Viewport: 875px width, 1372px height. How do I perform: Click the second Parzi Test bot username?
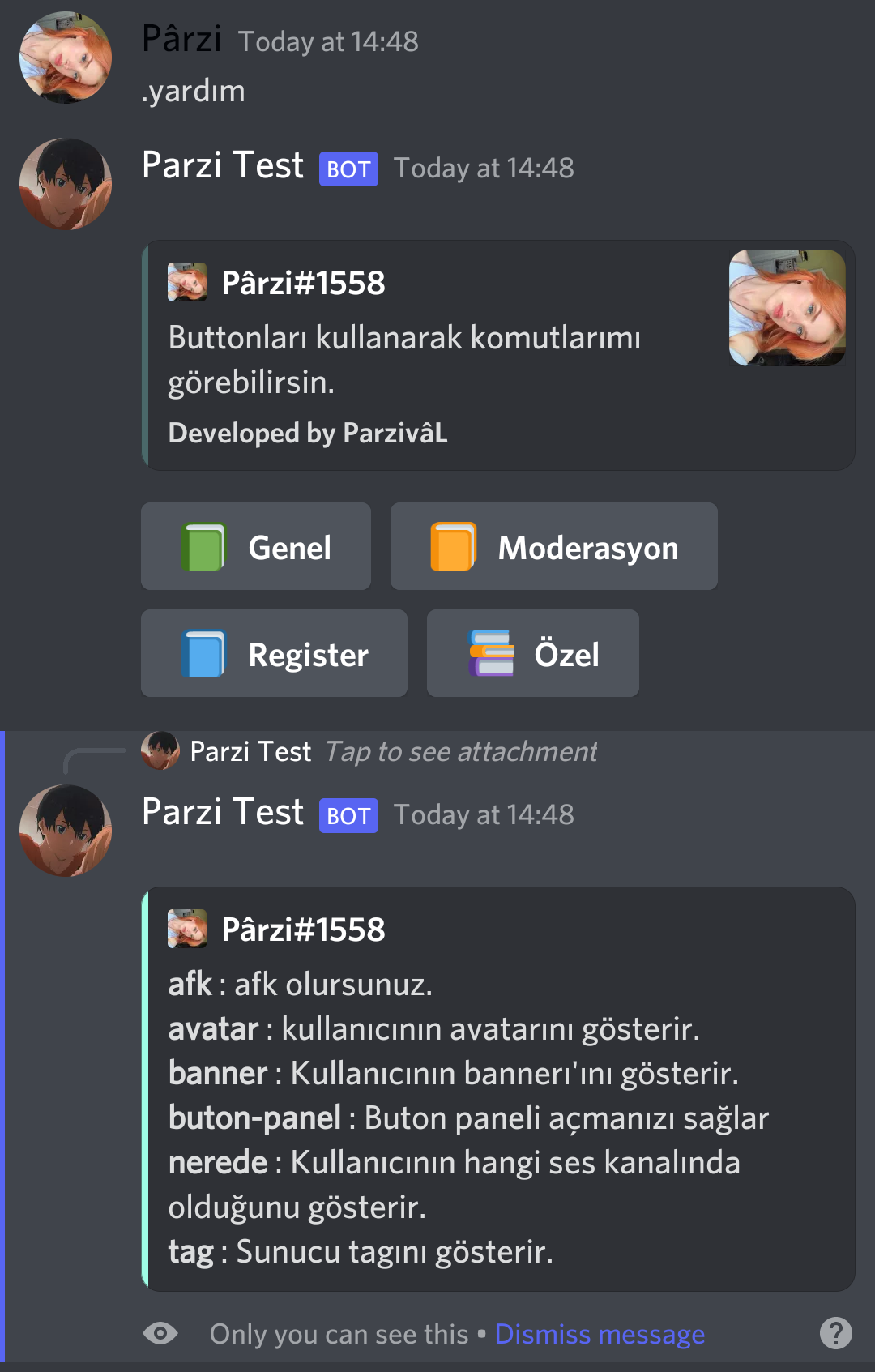223,812
